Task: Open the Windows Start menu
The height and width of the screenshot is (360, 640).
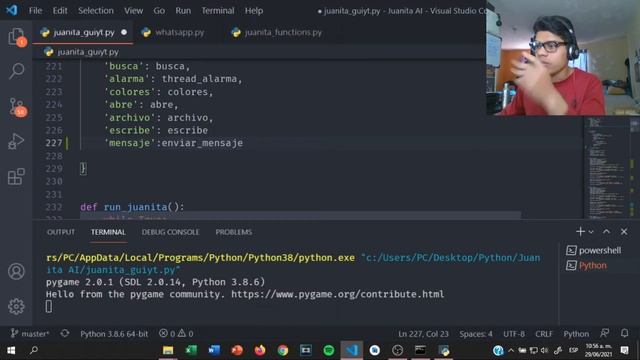Action: click(x=11, y=350)
